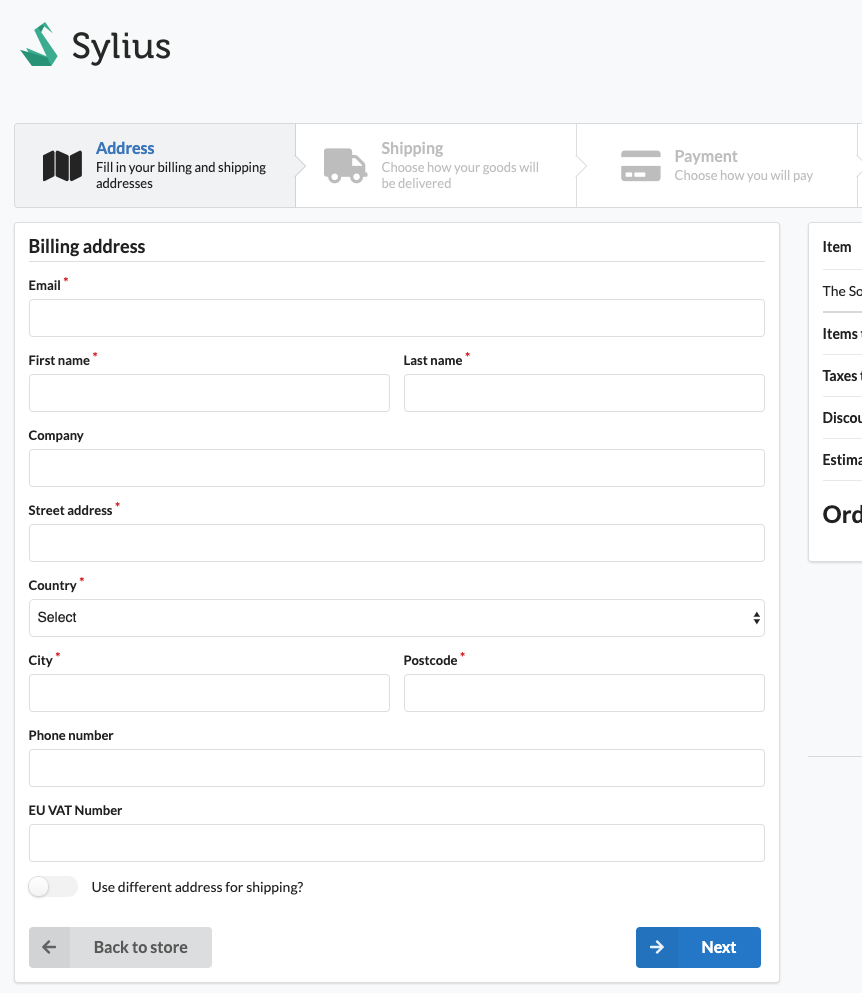
Task: Open the Country select dropdown
Action: 396,618
